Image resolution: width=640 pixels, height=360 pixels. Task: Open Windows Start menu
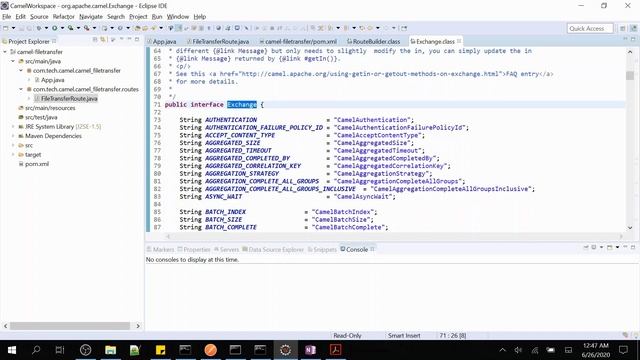12,350
